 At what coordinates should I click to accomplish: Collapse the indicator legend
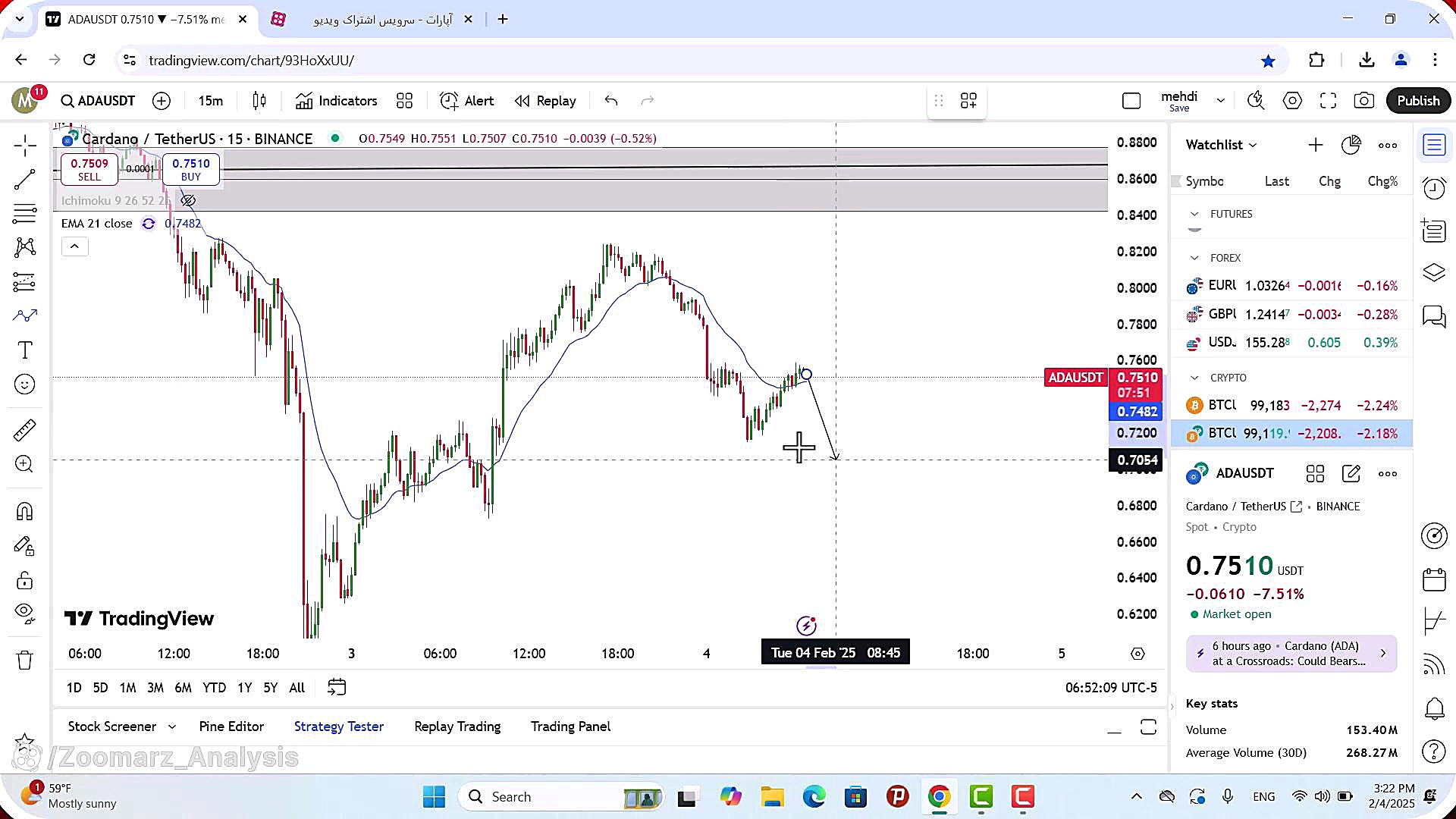74,246
